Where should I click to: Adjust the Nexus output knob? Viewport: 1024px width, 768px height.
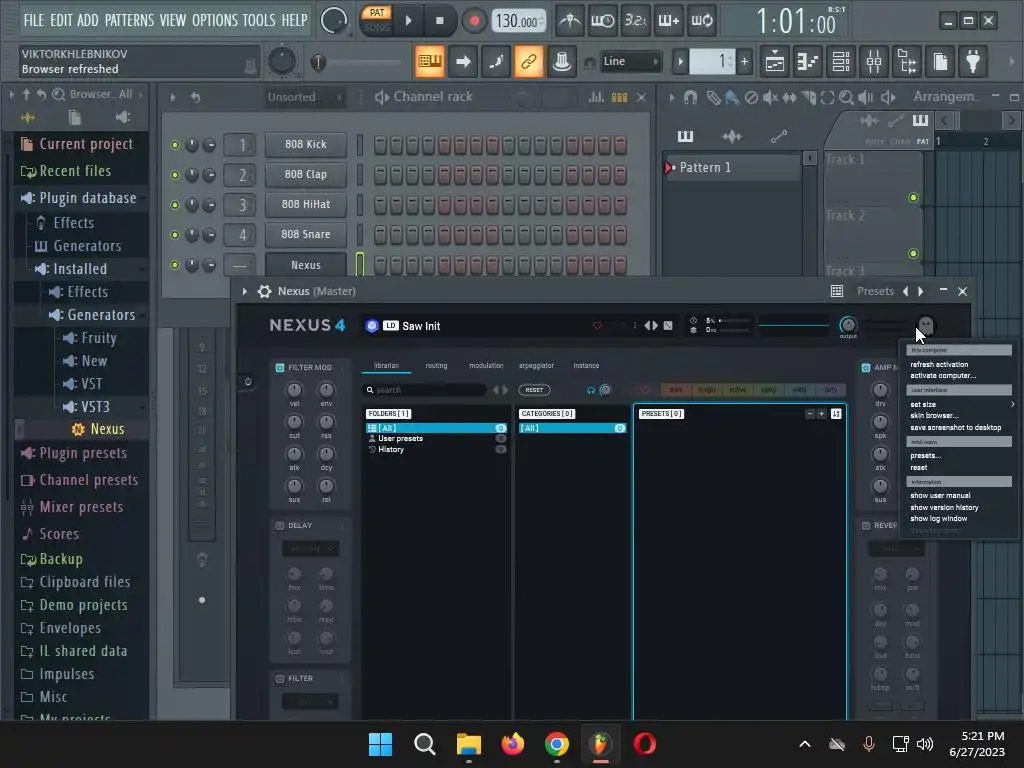[x=848, y=324]
